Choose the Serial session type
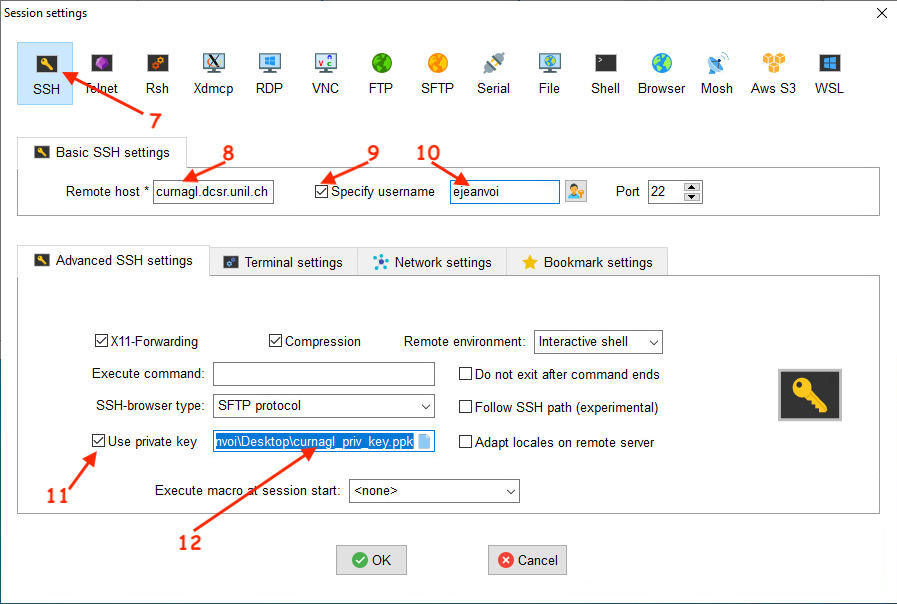This screenshot has width=897, height=604. point(493,73)
